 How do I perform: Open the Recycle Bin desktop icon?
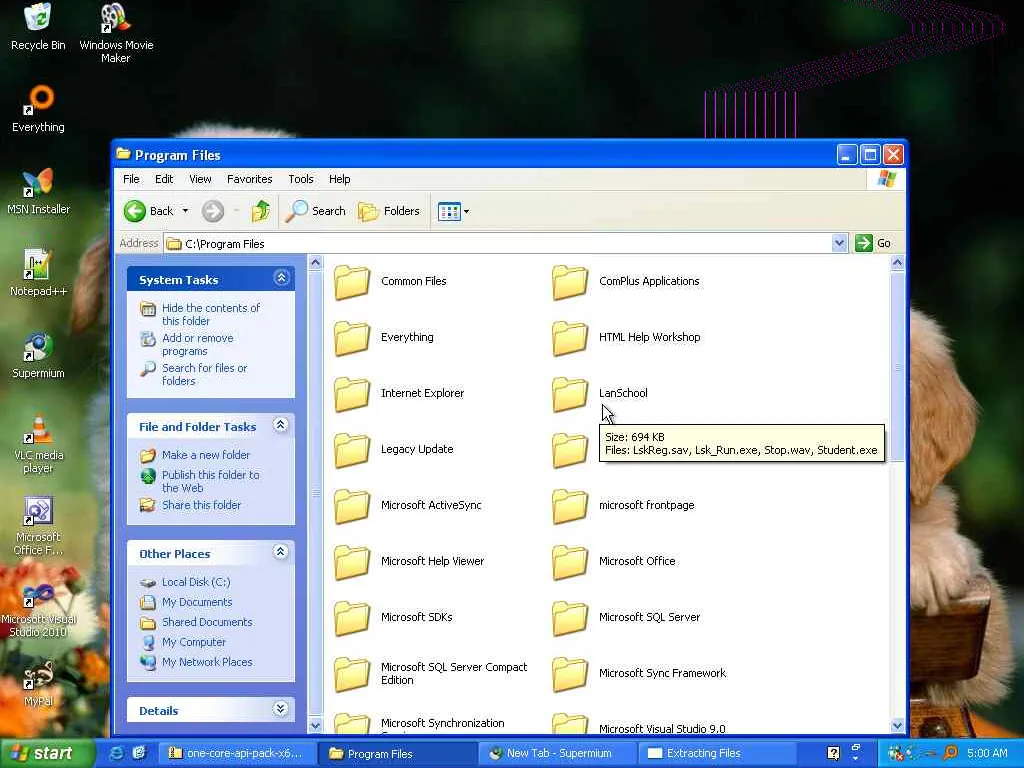click(38, 26)
